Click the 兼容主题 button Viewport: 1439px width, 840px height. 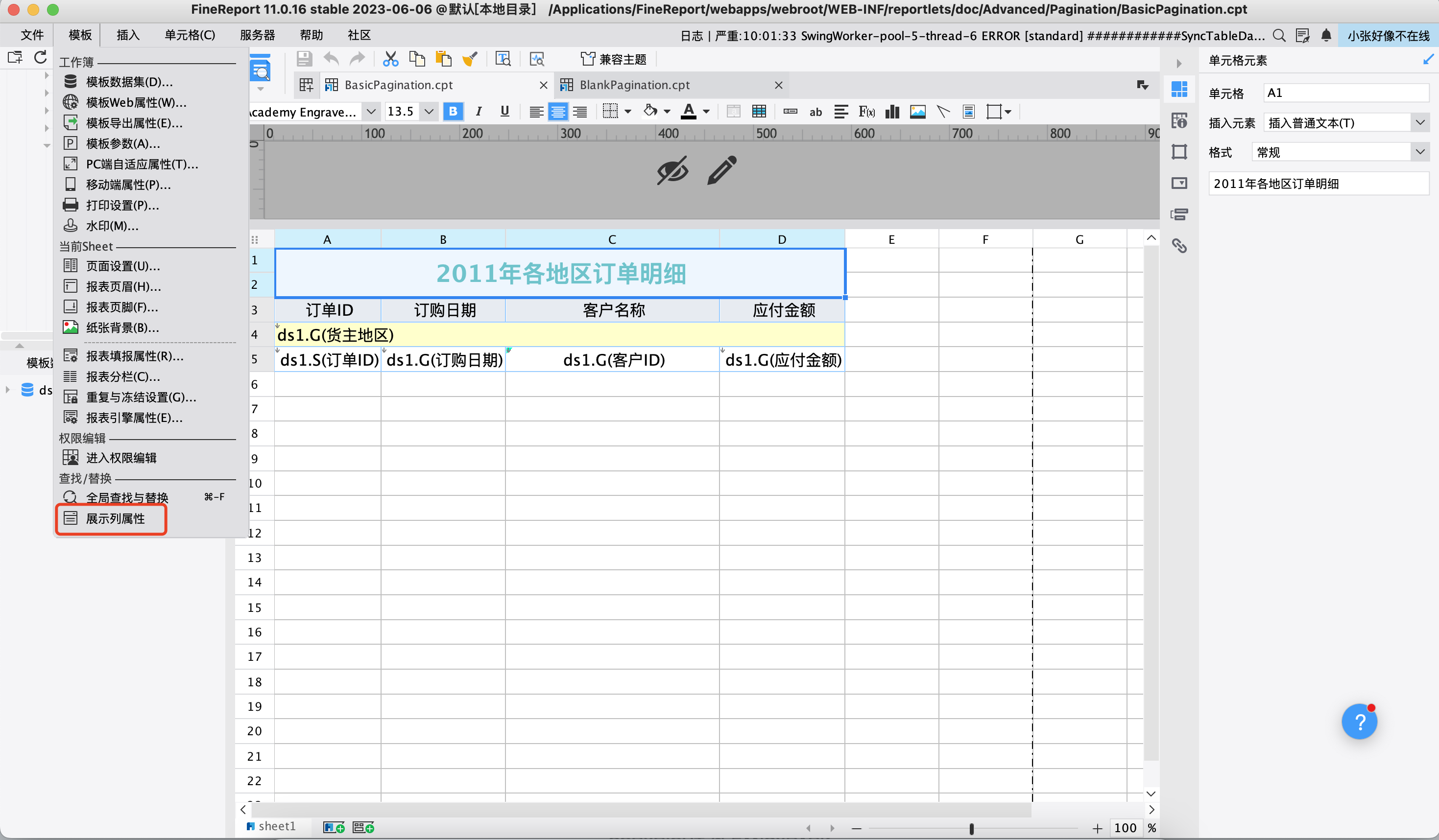coord(614,59)
